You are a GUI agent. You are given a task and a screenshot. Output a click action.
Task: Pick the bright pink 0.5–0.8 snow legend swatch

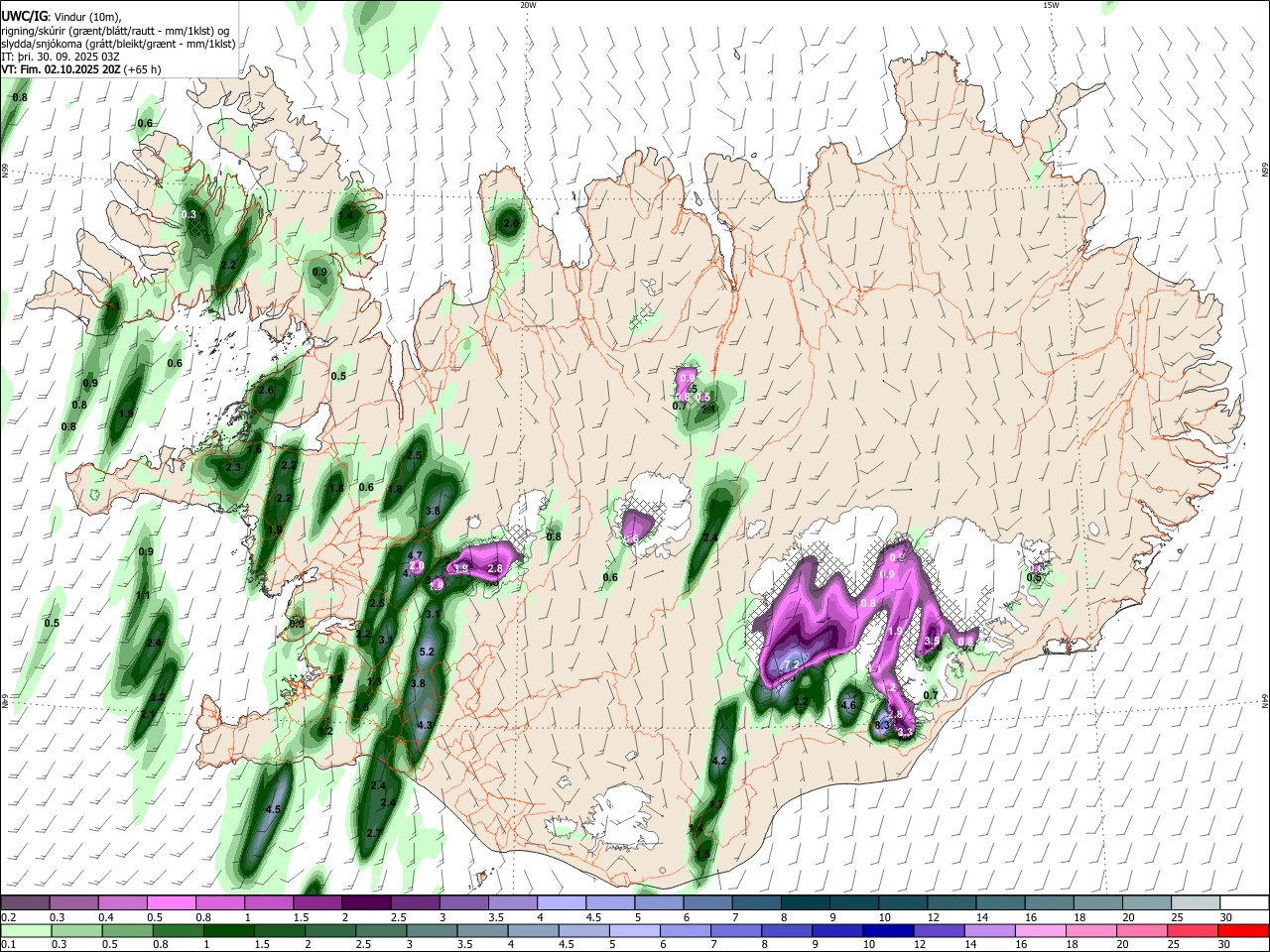171,903
